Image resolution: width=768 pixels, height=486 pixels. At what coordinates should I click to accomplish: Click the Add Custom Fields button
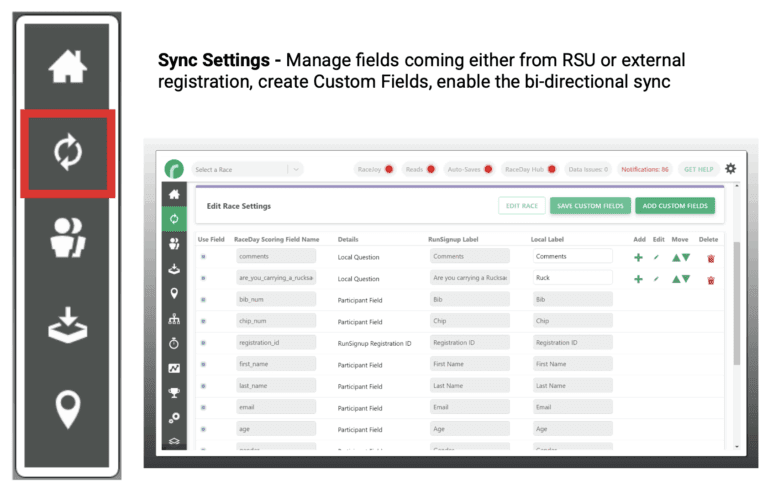pos(675,206)
